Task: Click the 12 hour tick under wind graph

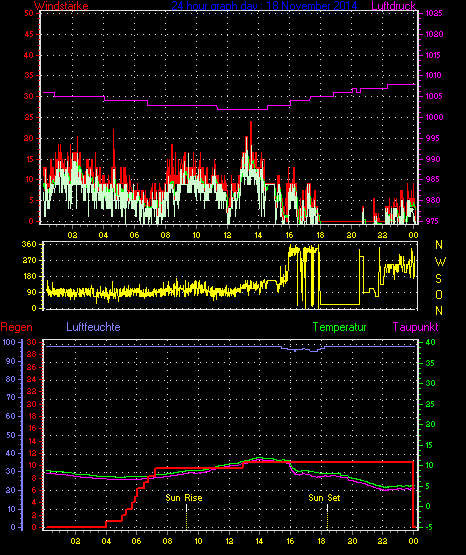Action: (x=227, y=235)
